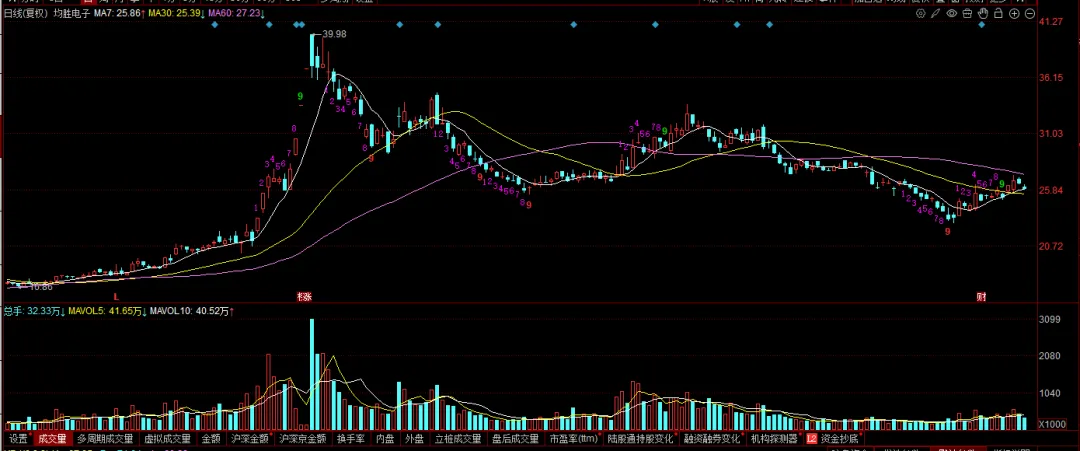Open the toolbox icon
The width and height of the screenshot is (1080, 451).
[967, 13]
